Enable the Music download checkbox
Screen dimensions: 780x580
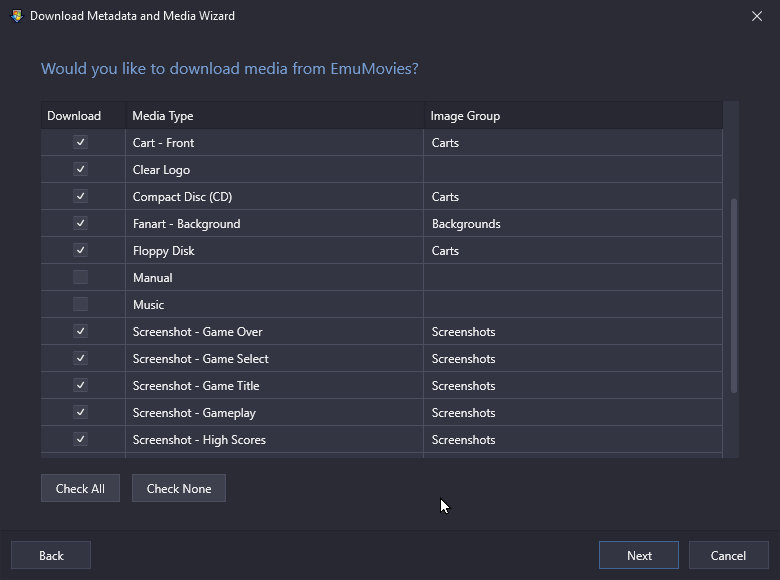(x=81, y=304)
